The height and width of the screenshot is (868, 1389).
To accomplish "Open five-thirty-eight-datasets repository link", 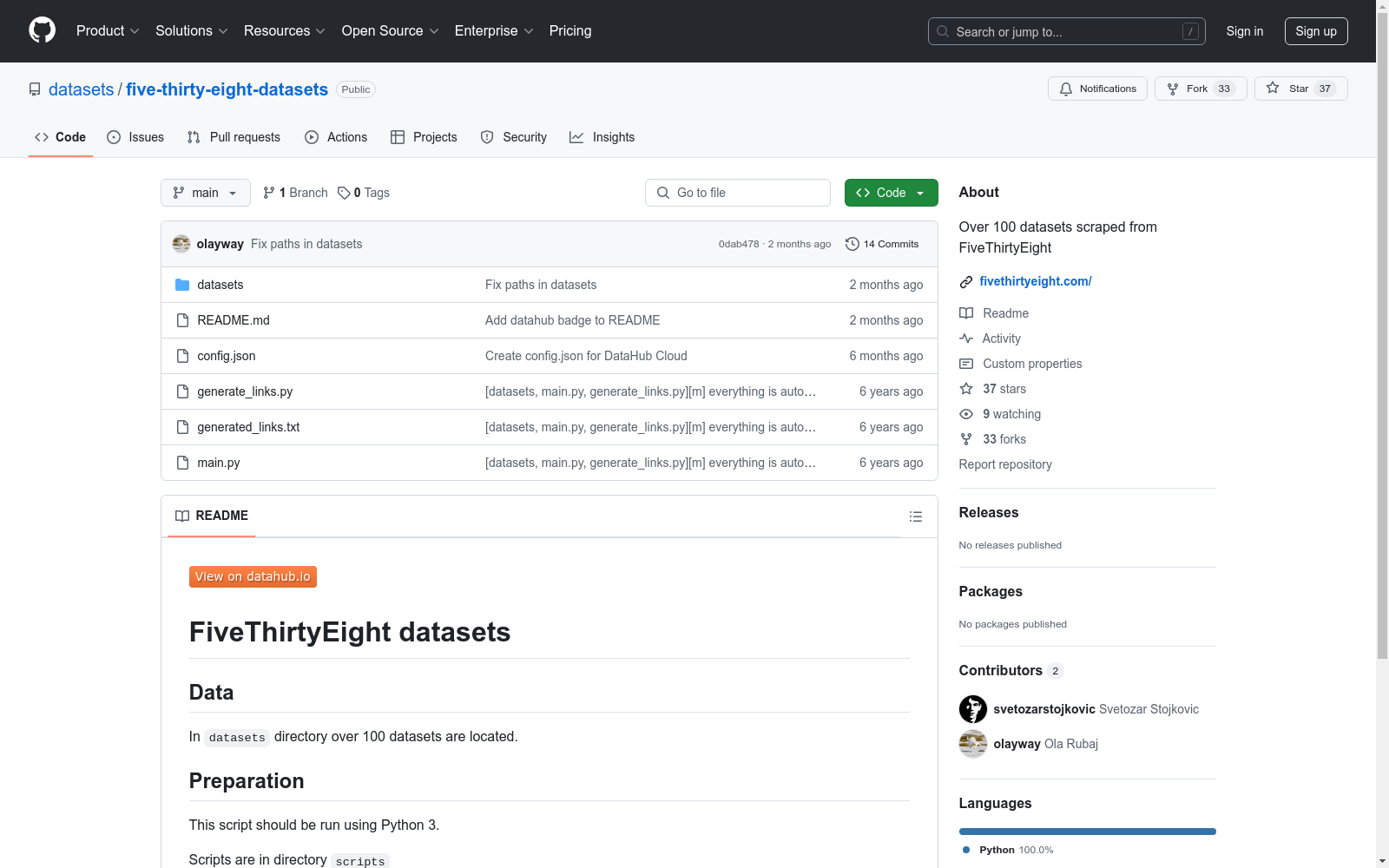I will [227, 89].
